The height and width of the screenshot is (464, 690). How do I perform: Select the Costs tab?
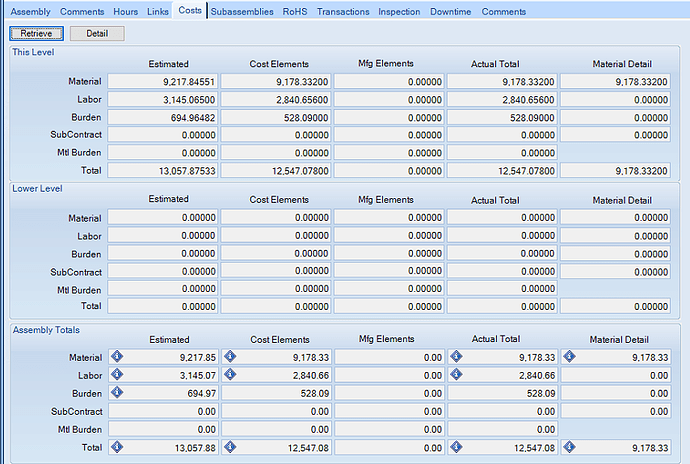pos(190,11)
